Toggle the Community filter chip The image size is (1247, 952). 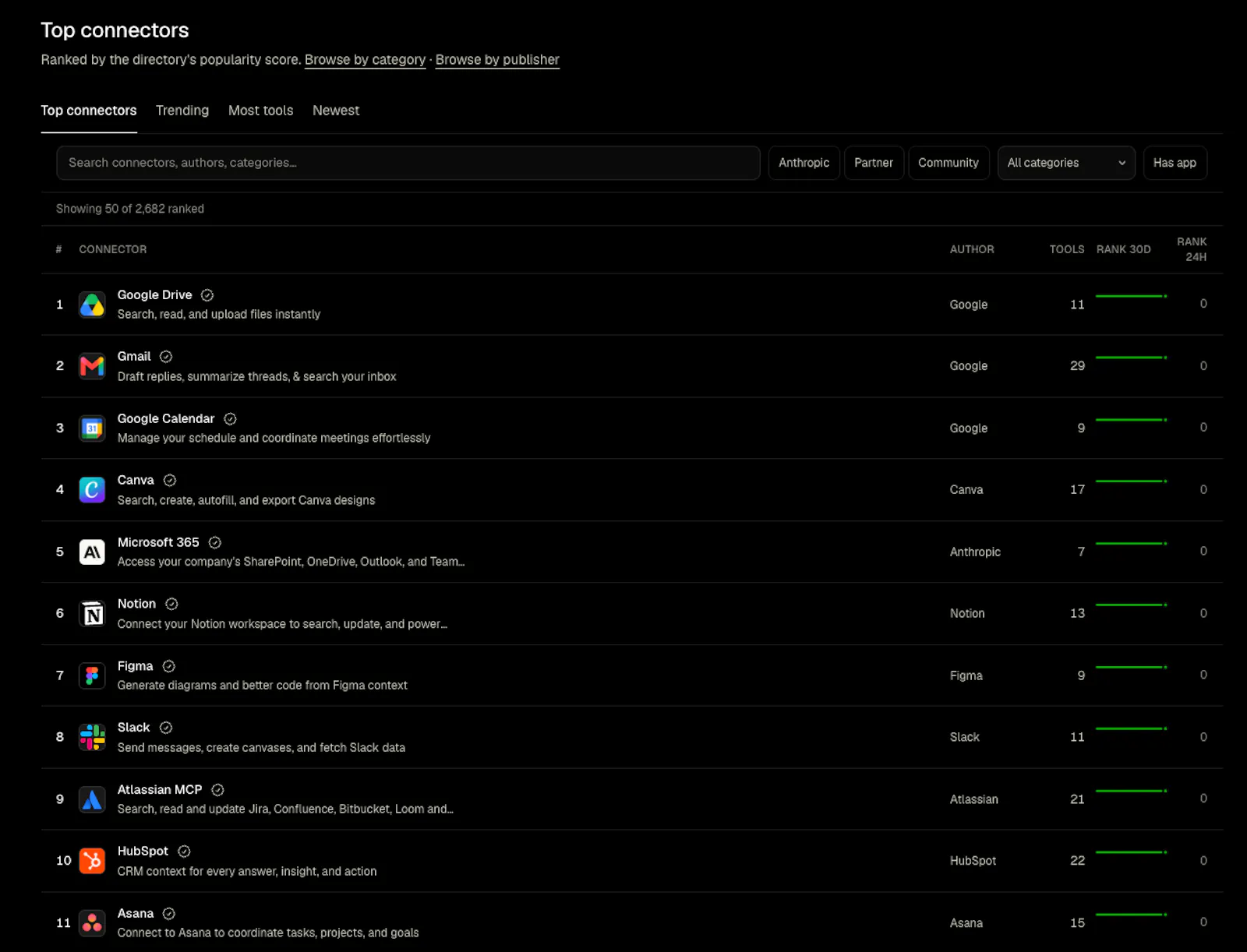point(948,163)
